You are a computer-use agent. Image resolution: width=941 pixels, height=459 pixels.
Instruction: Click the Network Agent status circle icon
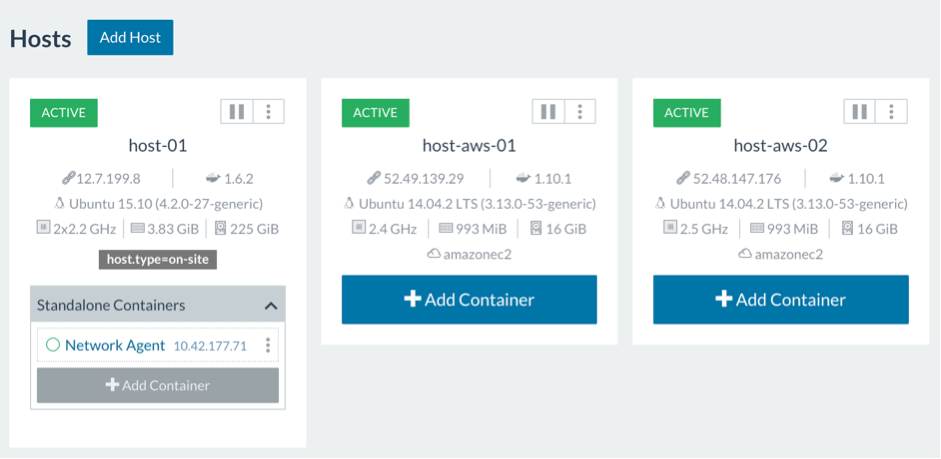(53, 345)
